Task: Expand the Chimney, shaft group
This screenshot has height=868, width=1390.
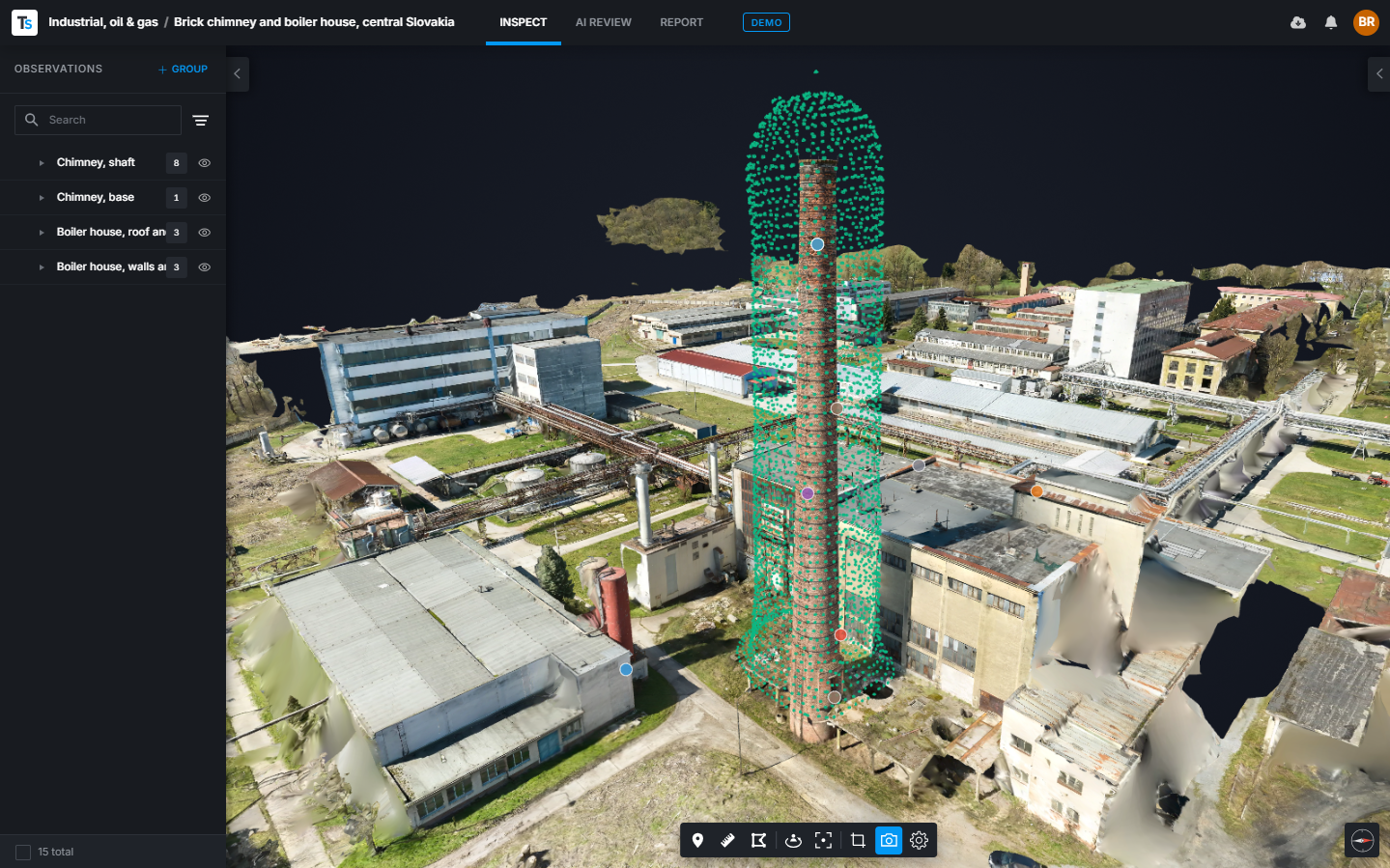Action: [42, 163]
